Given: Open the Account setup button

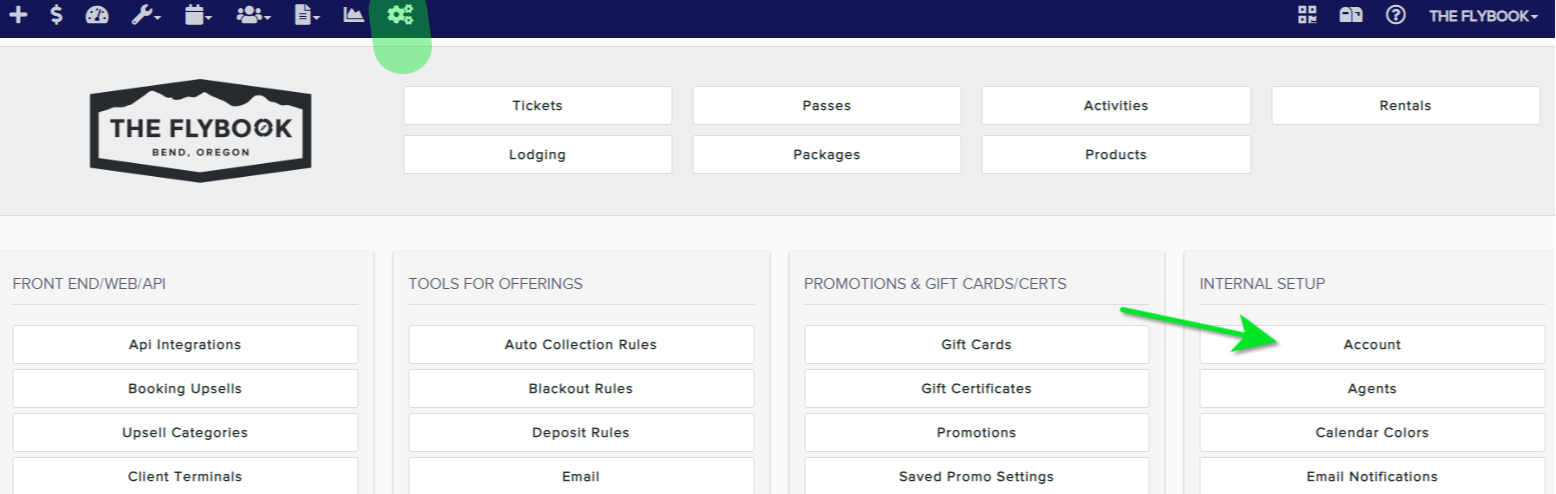Looking at the screenshot, I should pos(1372,344).
